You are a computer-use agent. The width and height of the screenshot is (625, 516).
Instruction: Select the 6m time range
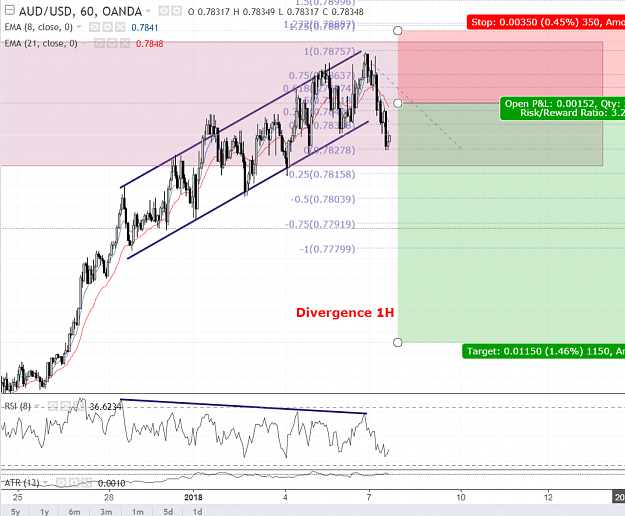74,511
